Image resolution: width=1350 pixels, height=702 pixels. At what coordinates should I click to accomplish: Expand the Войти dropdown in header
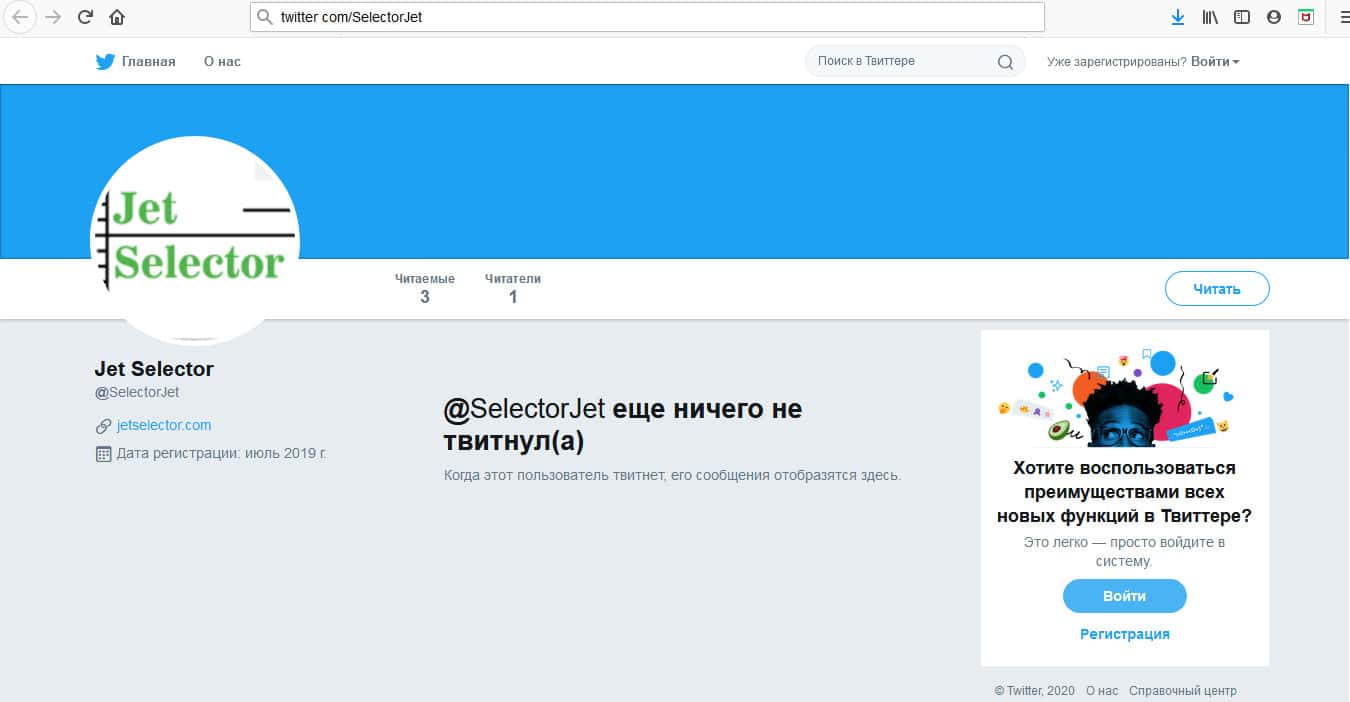pos(1215,62)
